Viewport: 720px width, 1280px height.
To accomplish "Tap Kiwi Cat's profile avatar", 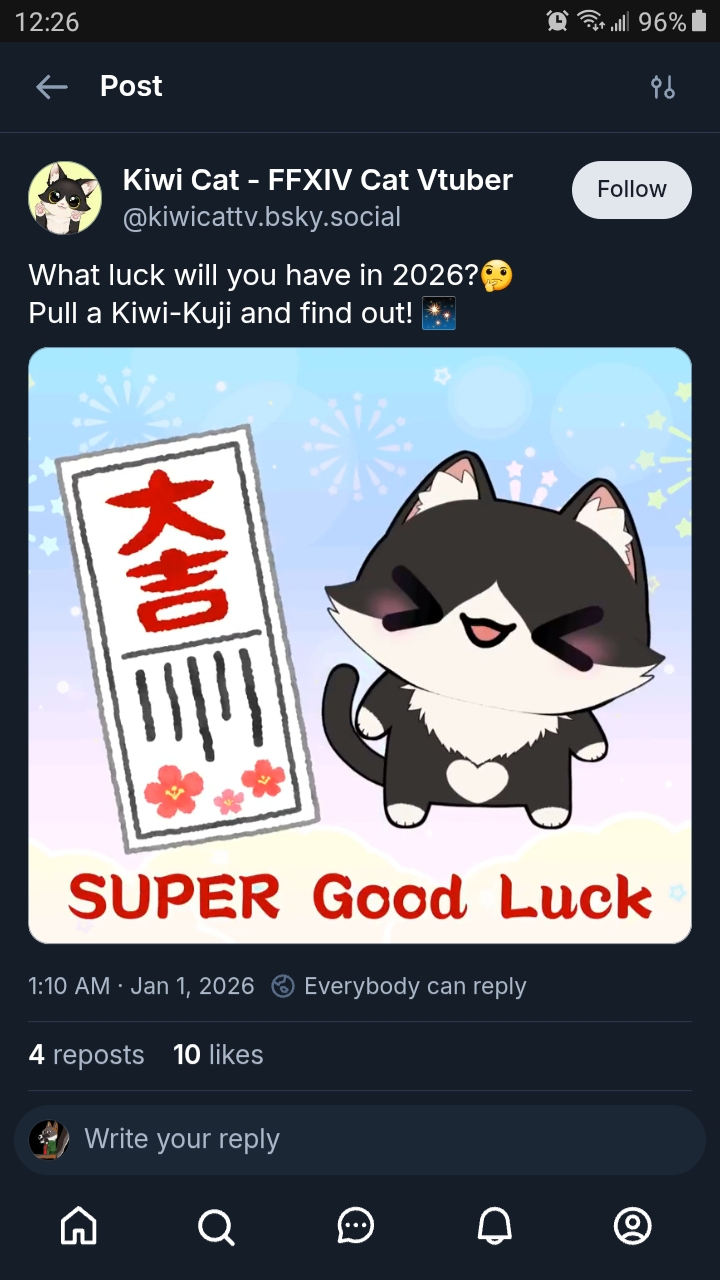I will click(65, 197).
